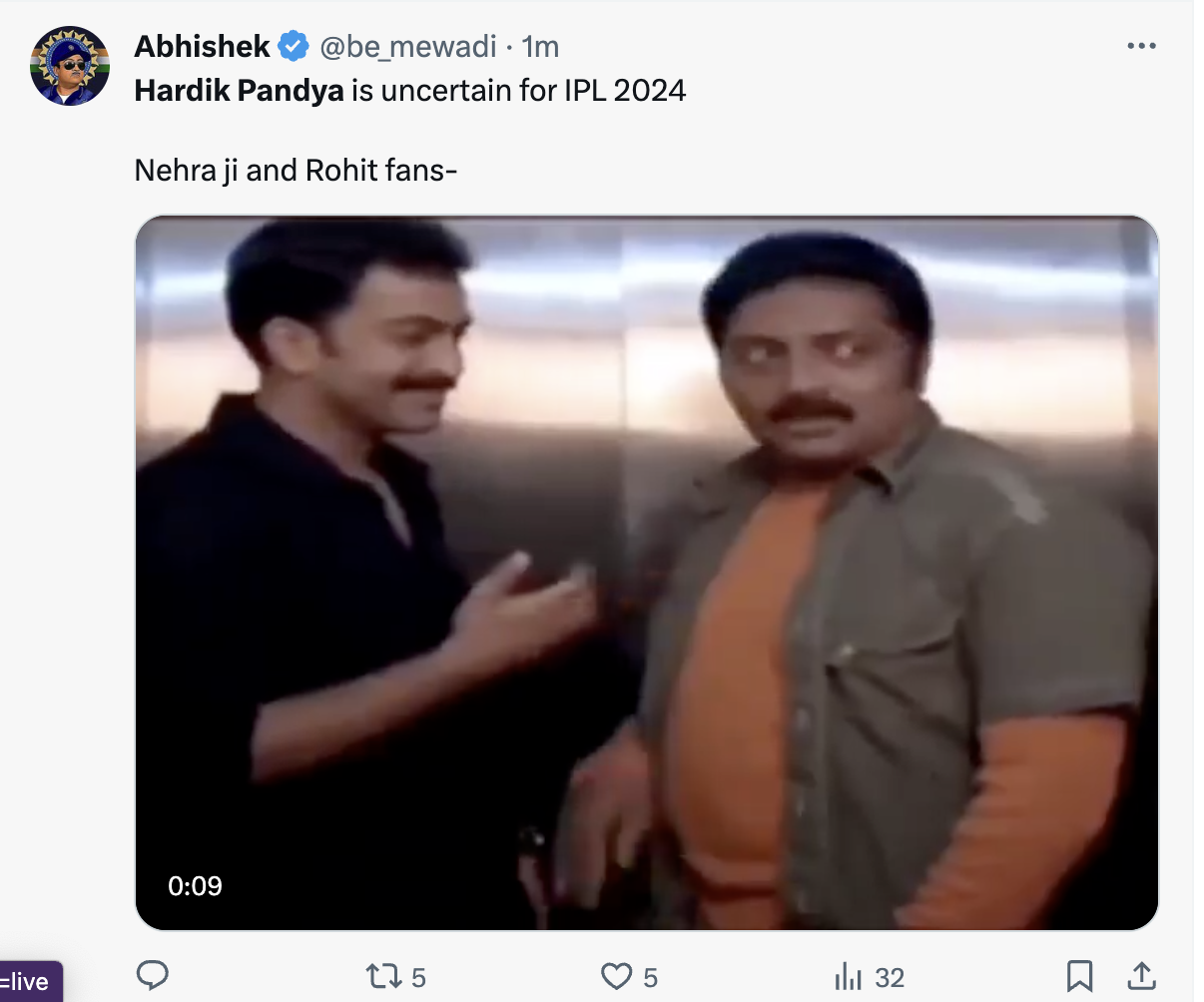Visit the @be_mewadi handle

407,47
